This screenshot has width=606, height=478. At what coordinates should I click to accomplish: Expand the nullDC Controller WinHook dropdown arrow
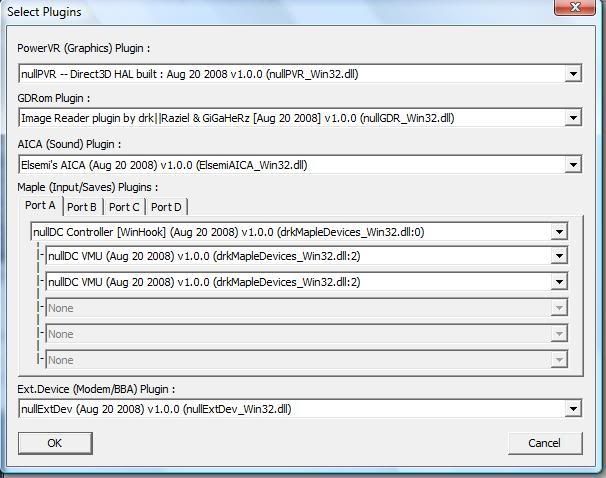[x=559, y=232]
